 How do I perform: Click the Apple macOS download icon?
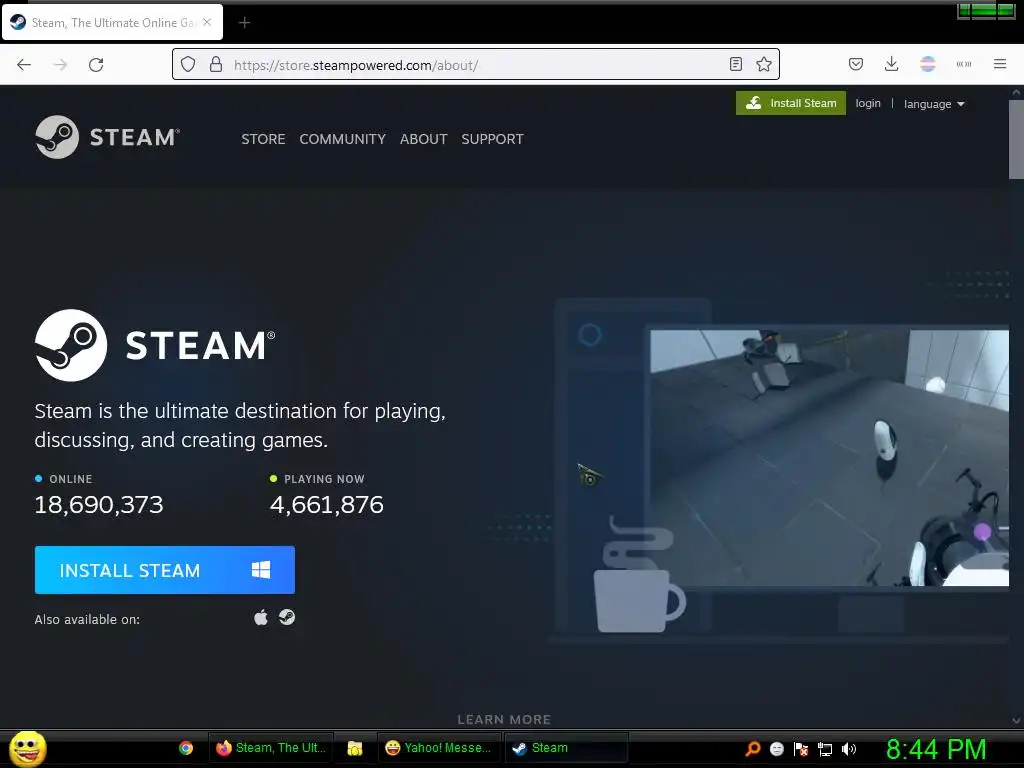point(261,617)
